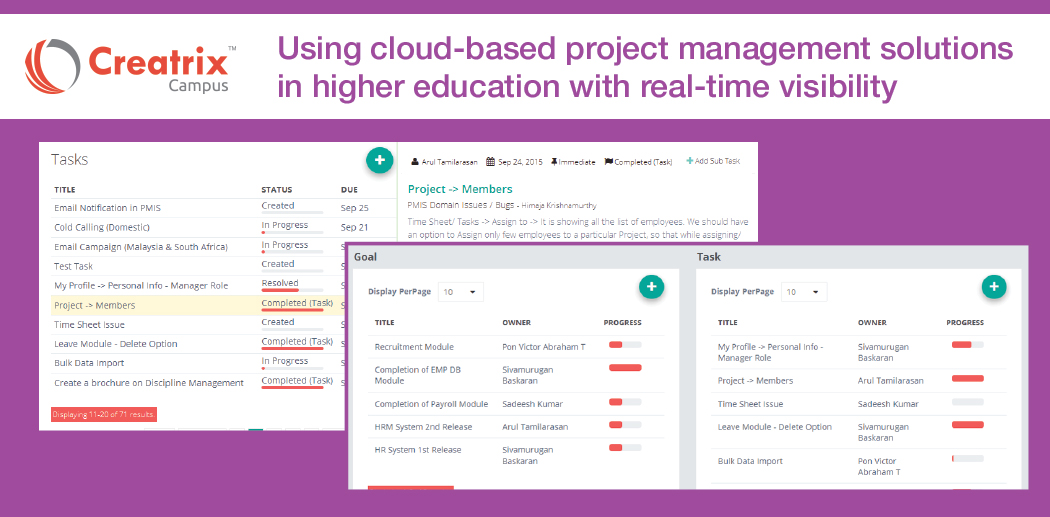Open My Profile task in Task panel

click(770, 352)
